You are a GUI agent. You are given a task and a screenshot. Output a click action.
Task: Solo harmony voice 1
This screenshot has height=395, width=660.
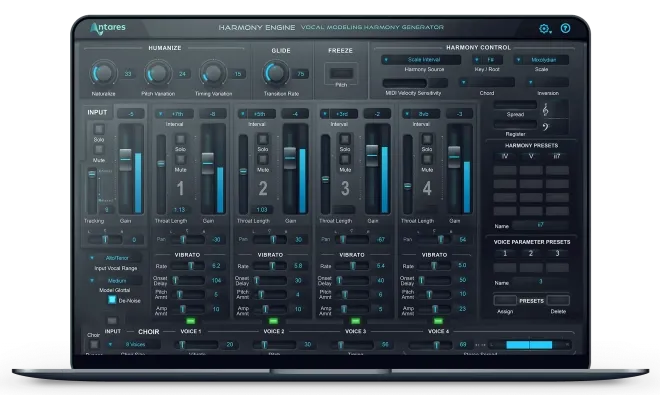click(181, 139)
